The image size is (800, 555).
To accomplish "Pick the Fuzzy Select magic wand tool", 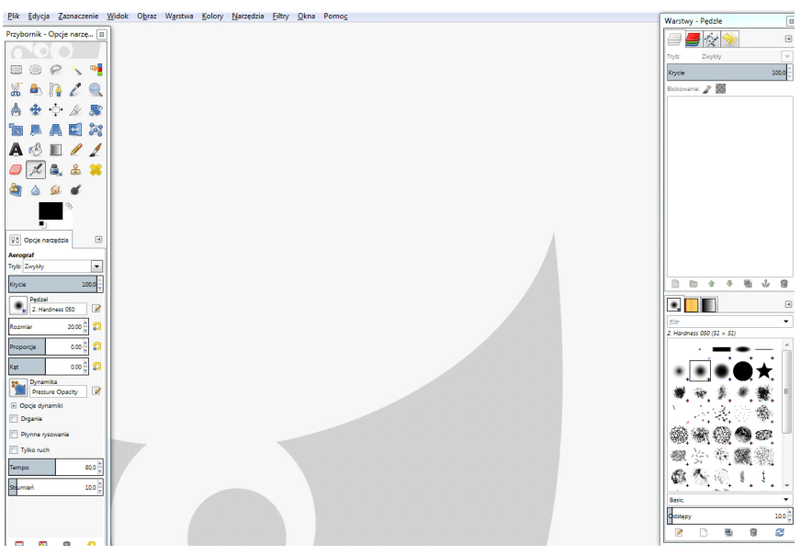I will pyautogui.click(x=76, y=69).
